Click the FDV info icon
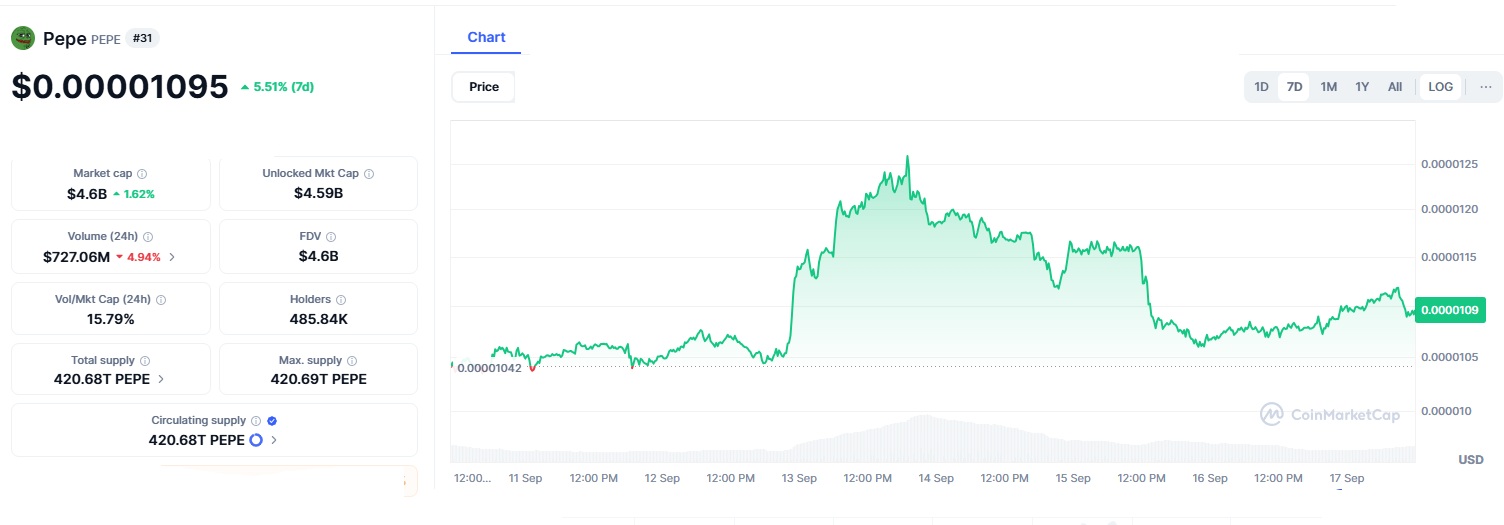Viewport: 1504px width, 525px height. point(331,237)
